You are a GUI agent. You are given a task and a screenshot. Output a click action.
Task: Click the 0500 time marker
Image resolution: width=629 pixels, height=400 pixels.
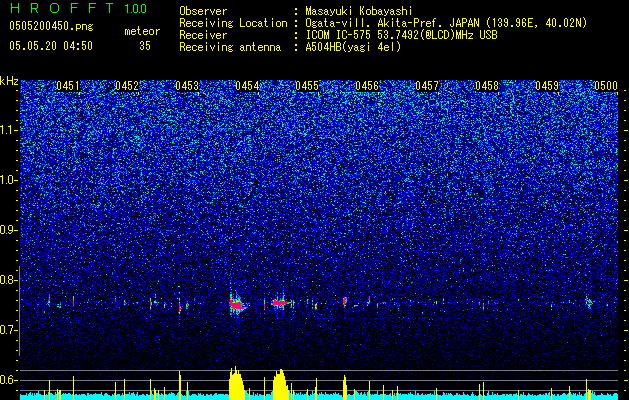606,86
